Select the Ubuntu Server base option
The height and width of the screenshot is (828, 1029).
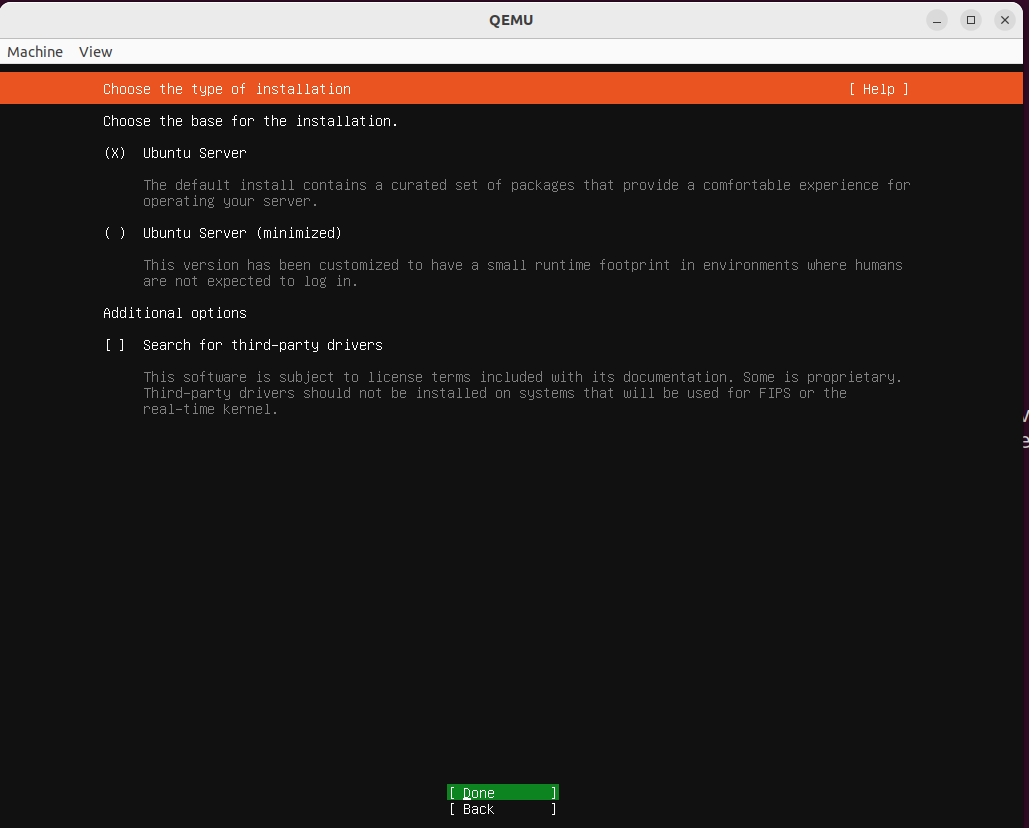point(115,153)
